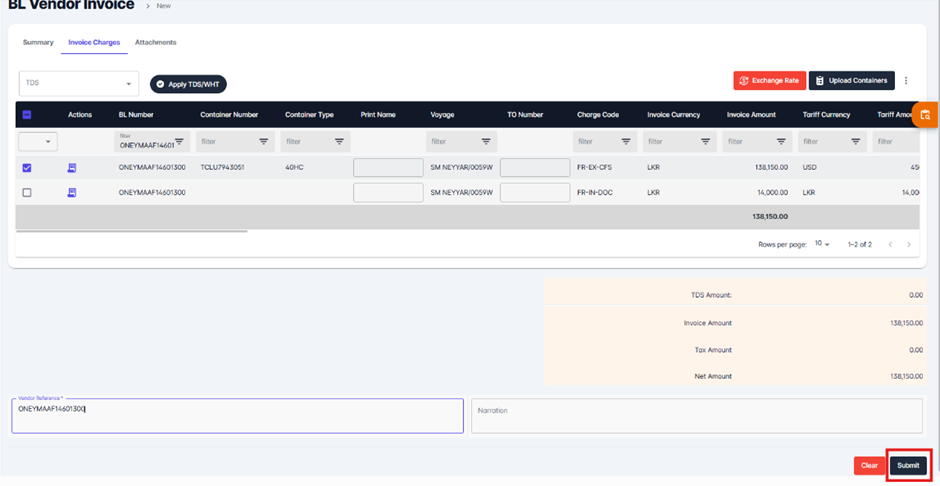This screenshot has width=940, height=486.
Task: Check the FR-IN-DOC row checkbox
Action: click(27, 192)
